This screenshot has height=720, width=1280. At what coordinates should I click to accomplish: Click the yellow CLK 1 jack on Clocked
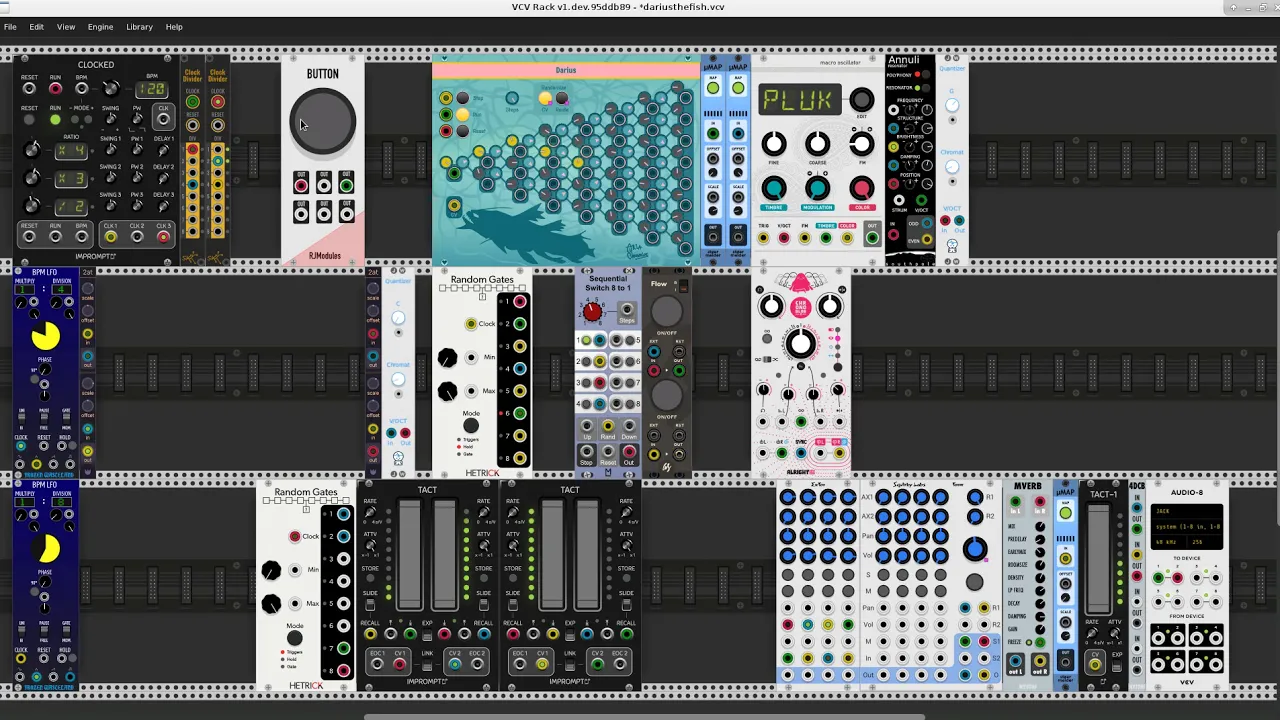110,237
